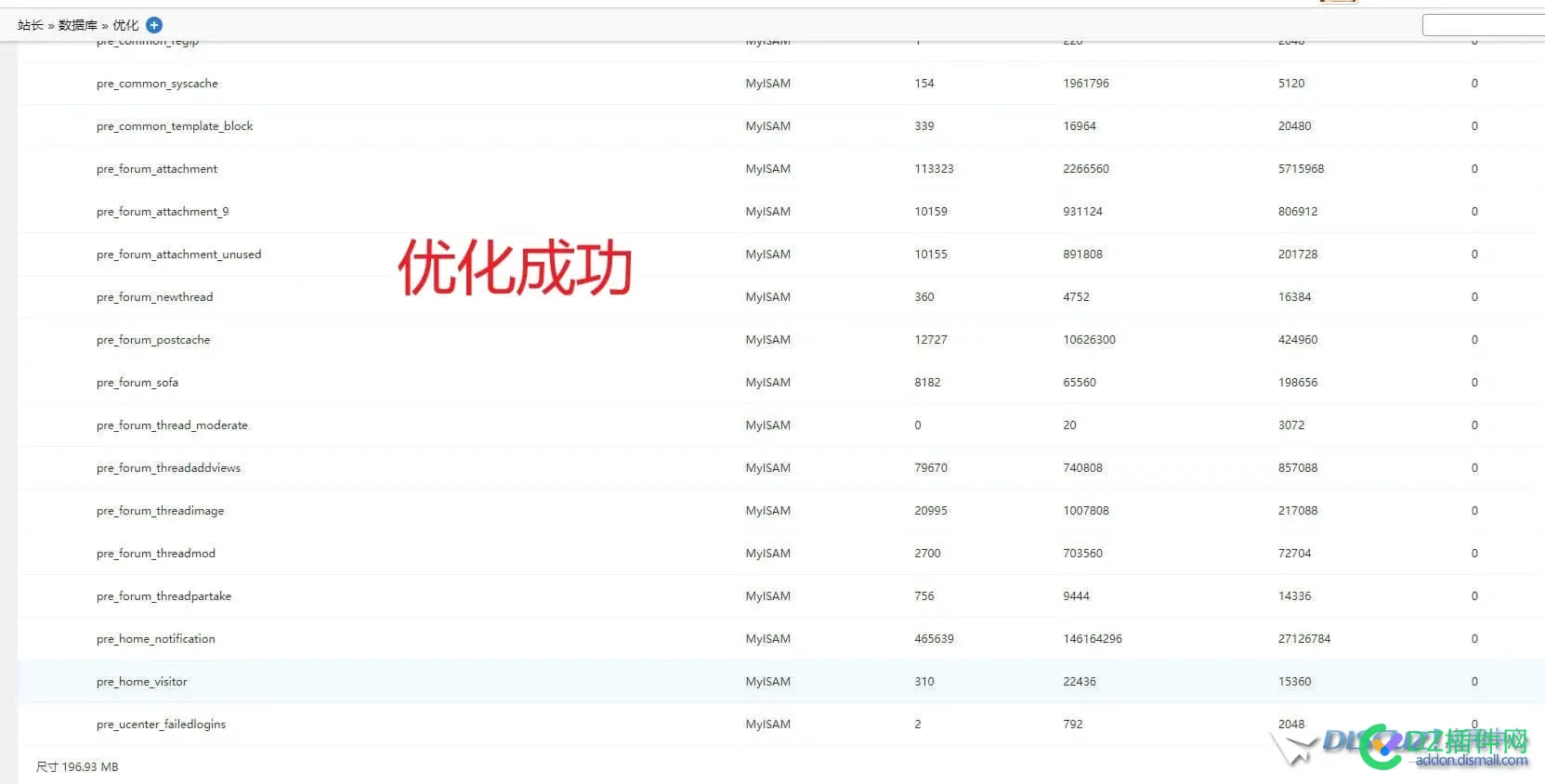The height and width of the screenshot is (784, 1545).
Task: Click the 尺寸 196.93 MB size text
Action: [77, 767]
